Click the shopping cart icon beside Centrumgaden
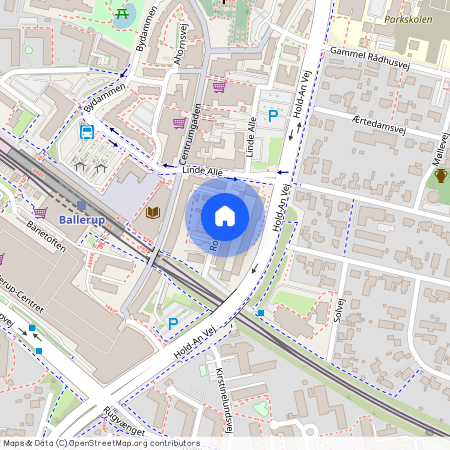 tap(179, 123)
